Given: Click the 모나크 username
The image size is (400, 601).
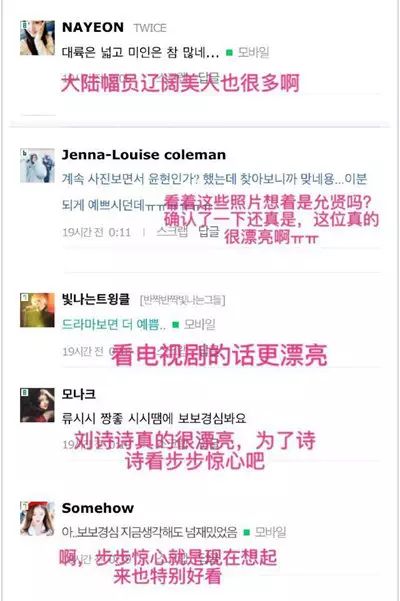Looking at the screenshot, I should click(x=79, y=394).
